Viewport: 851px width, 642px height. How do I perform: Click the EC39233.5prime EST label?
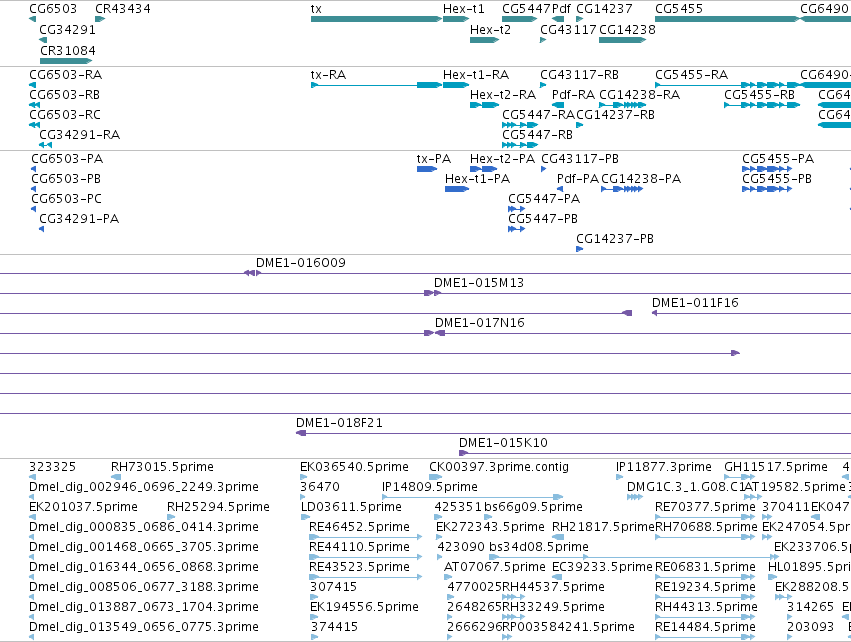click(602, 567)
